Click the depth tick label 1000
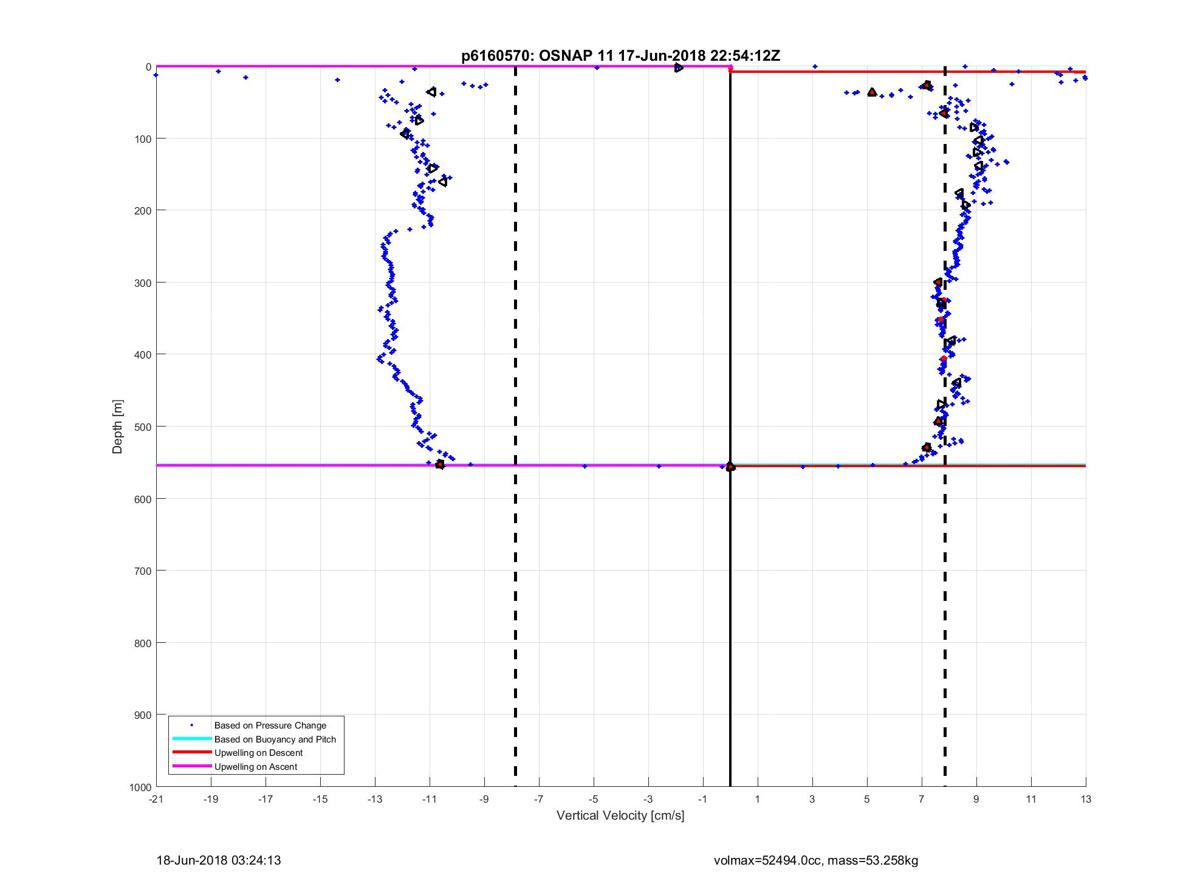The height and width of the screenshot is (885, 1200). 139,787
